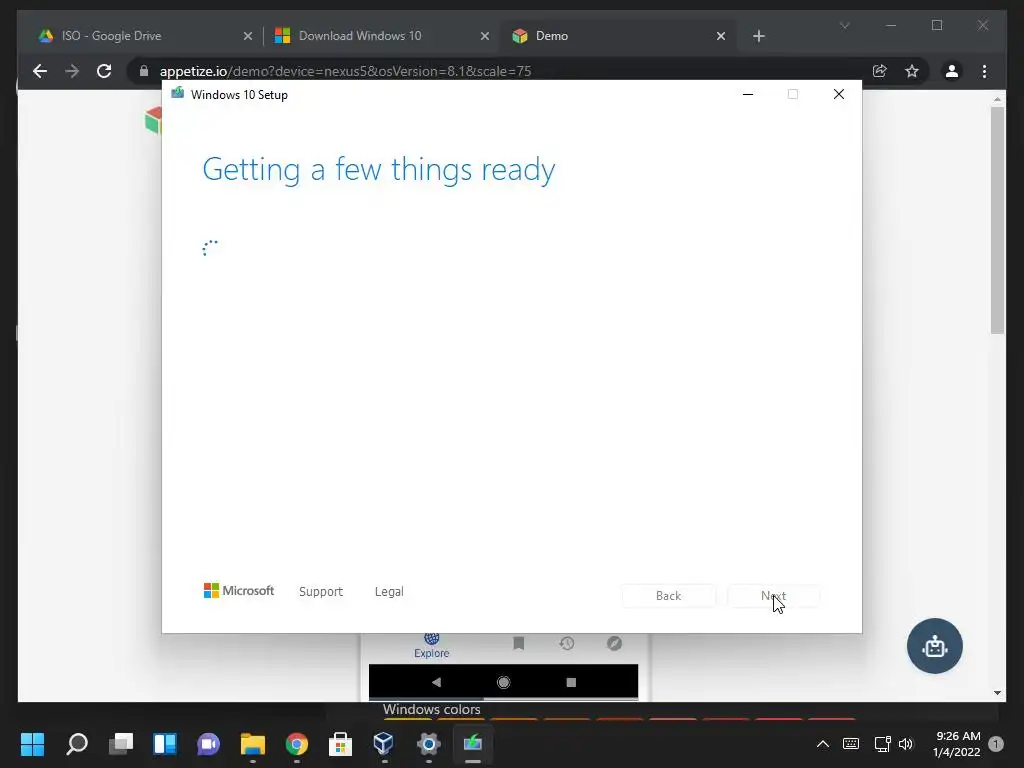This screenshot has width=1024, height=768.
Task: Click the scrollbar down arrow
Action: [997, 693]
